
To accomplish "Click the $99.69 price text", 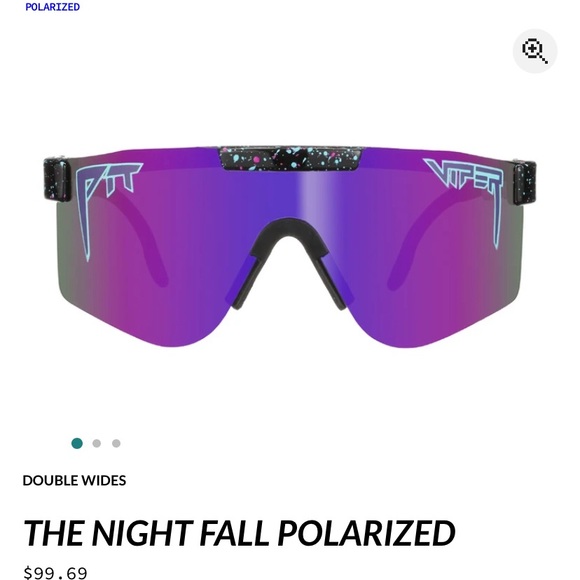I will tap(55, 573).
